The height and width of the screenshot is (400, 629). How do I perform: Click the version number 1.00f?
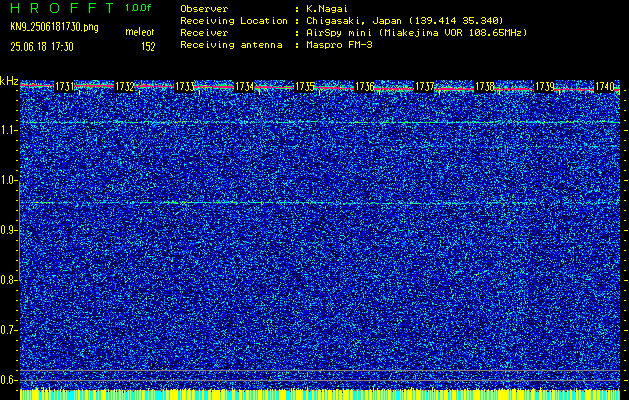point(138,8)
